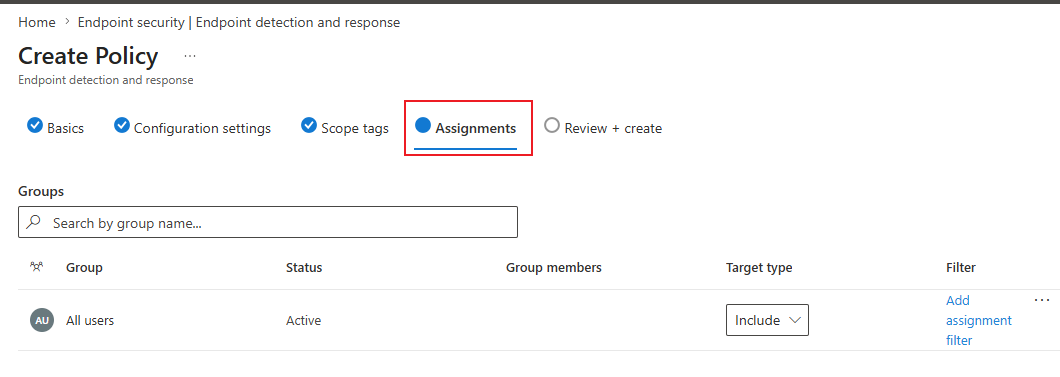Switch to Scope tags step
This screenshot has width=1060, height=377.
point(345,128)
